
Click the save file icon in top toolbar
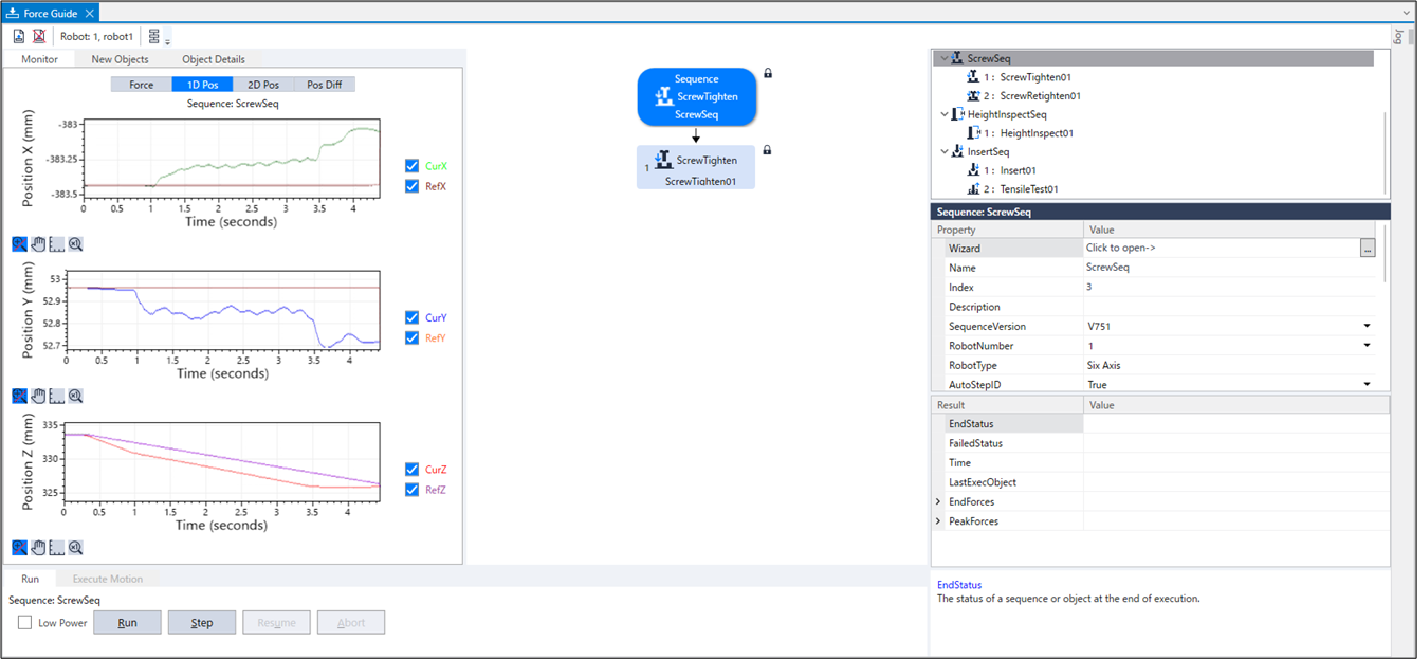tap(19, 36)
